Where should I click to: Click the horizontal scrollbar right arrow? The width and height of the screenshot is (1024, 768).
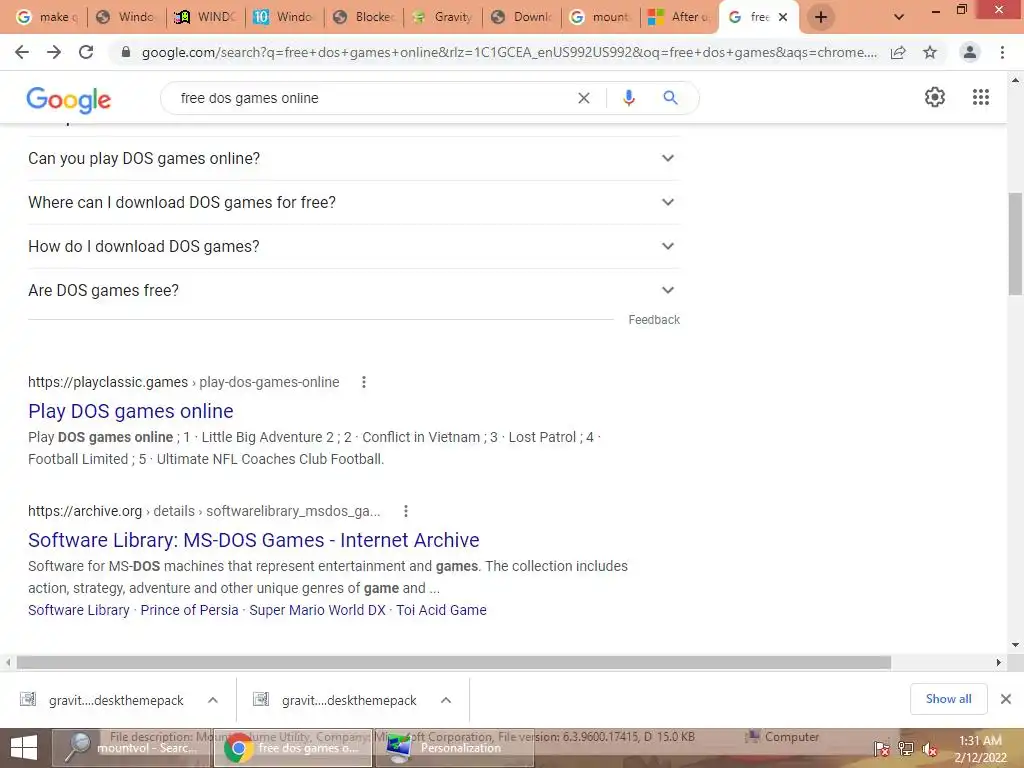click(999, 662)
